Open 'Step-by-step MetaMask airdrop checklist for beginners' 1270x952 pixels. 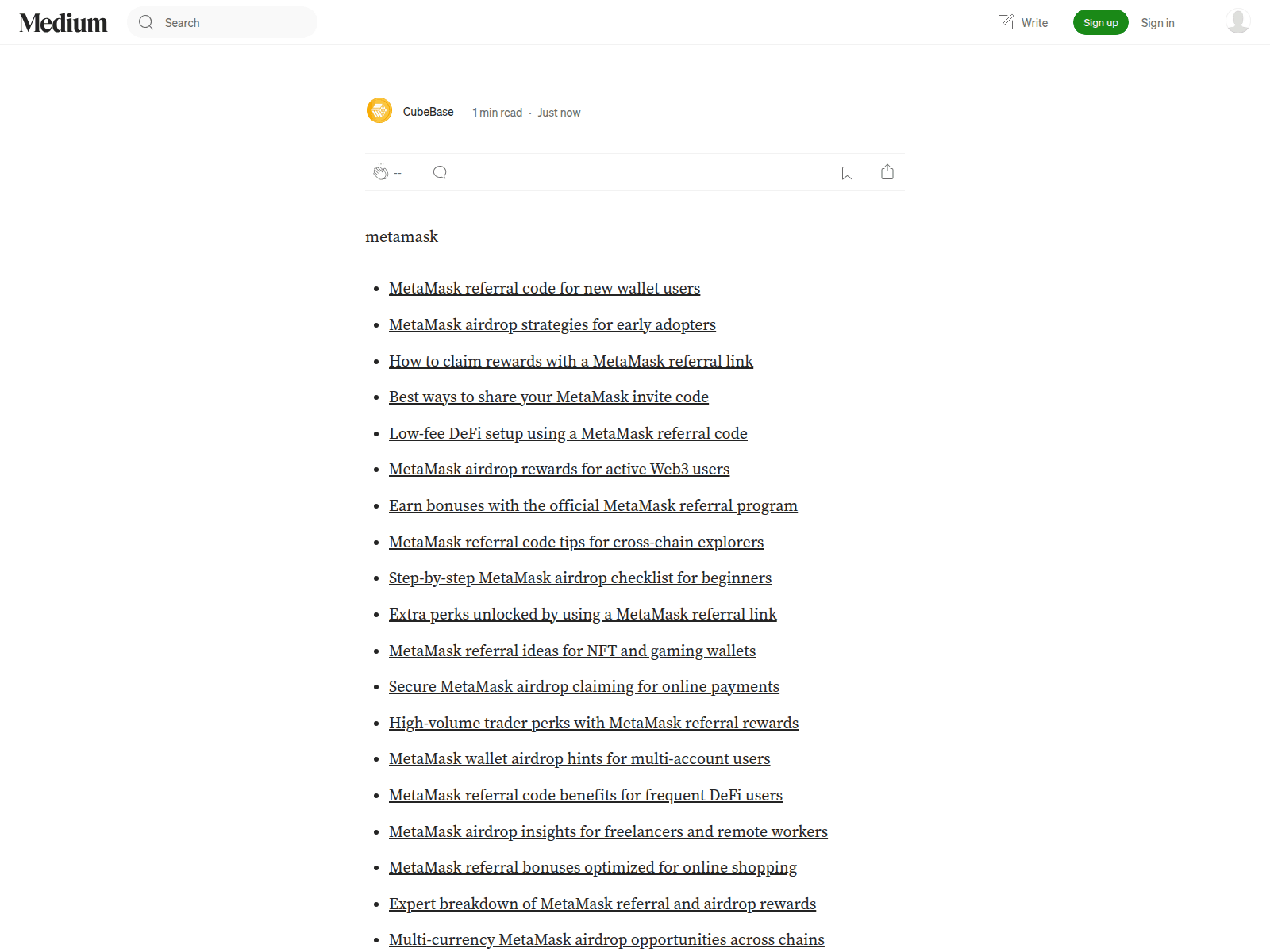tap(580, 578)
